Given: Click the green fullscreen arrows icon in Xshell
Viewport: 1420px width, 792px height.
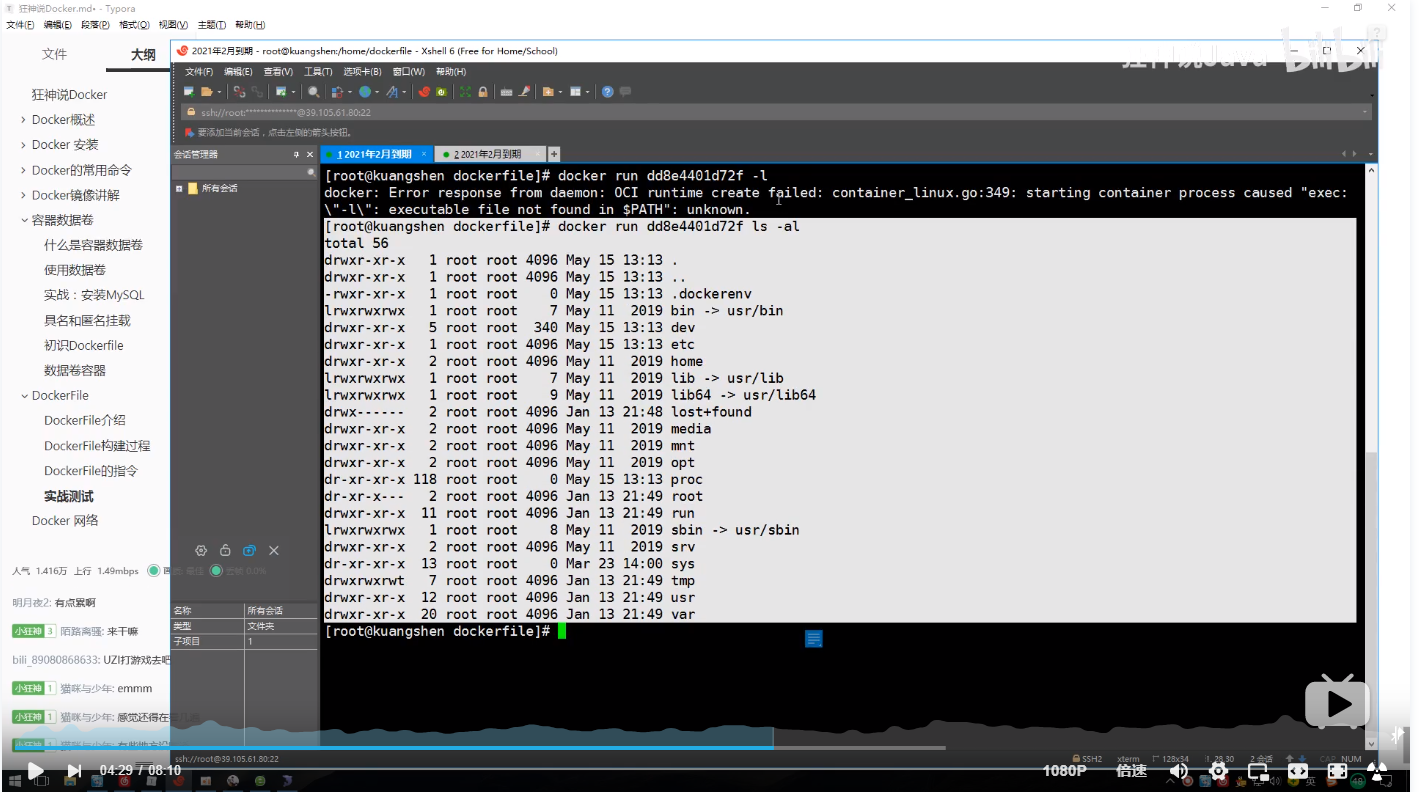Looking at the screenshot, I should 465,91.
